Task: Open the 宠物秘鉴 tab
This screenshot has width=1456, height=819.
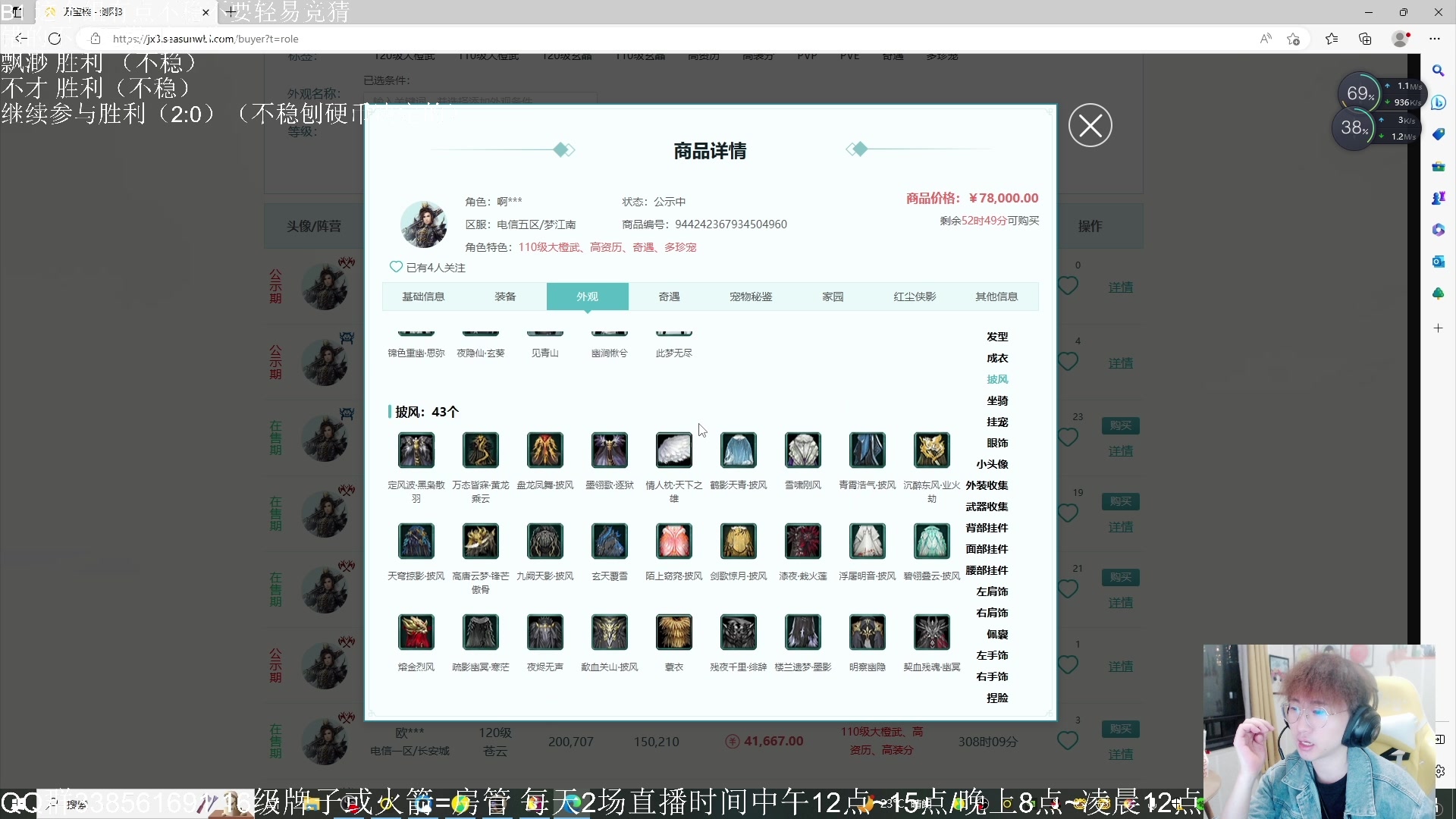Action: coord(751,297)
